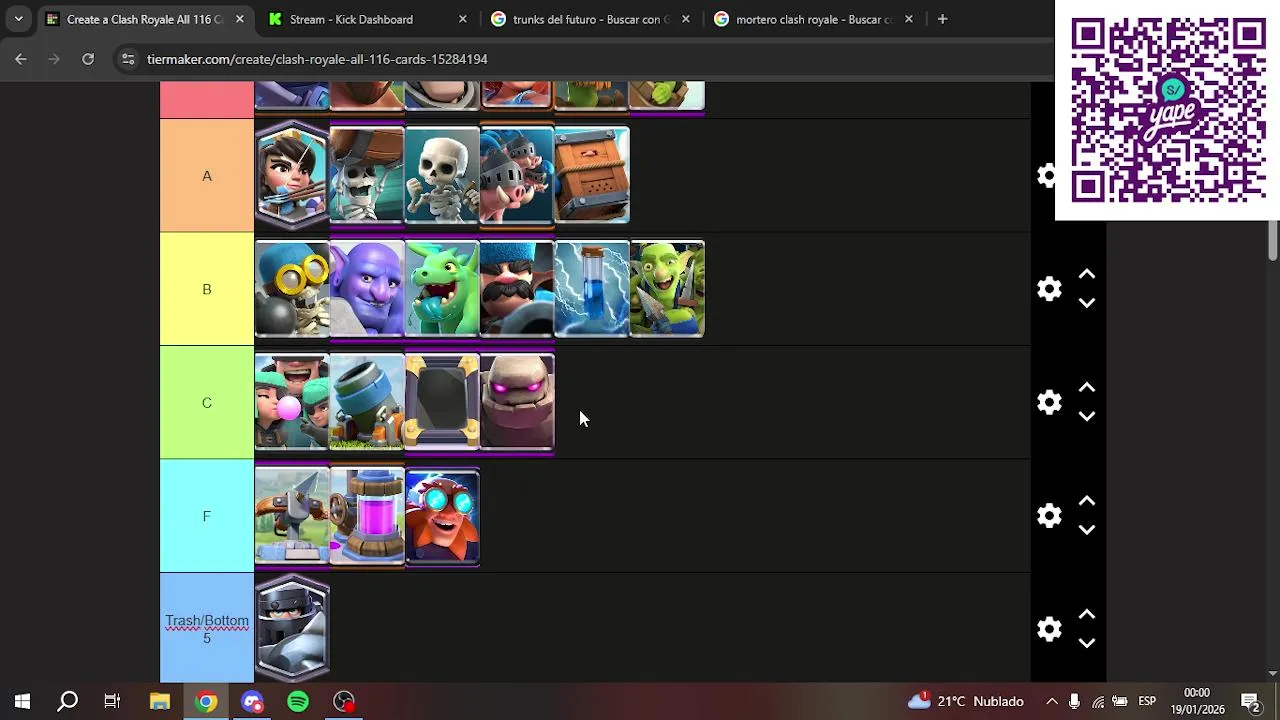This screenshot has width=1280, height=720.
Task: Select the Electro Wizard card in tier F
Action: (x=442, y=516)
